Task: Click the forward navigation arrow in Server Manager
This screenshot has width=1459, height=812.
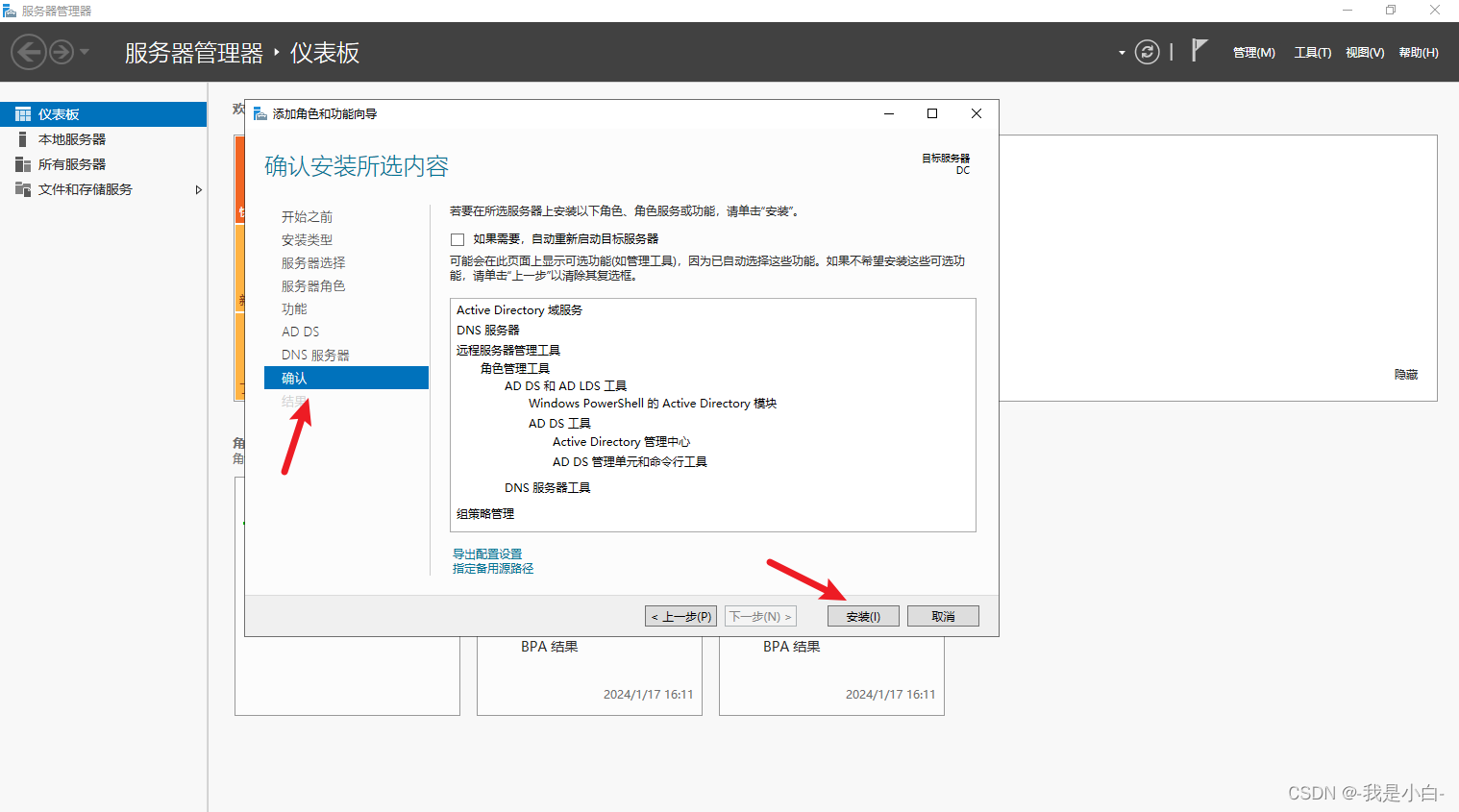Action: coord(62,52)
